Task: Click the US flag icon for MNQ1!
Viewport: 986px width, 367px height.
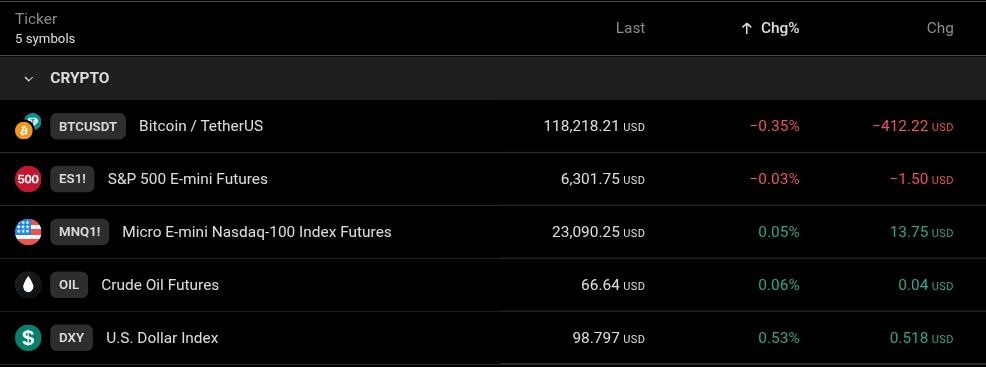Action: [28, 232]
